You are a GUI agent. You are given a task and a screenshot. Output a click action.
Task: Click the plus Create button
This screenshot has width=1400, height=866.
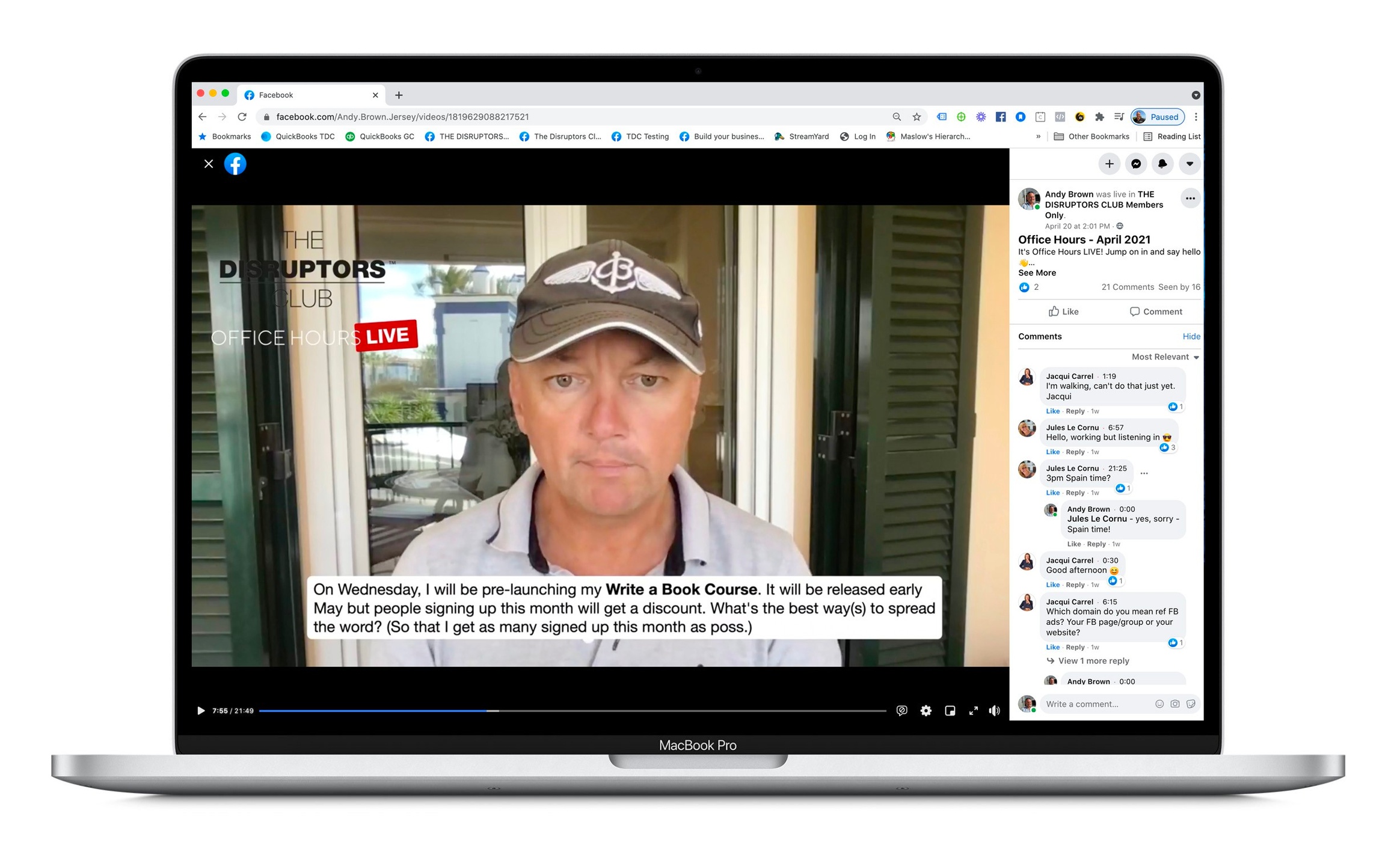point(1109,164)
